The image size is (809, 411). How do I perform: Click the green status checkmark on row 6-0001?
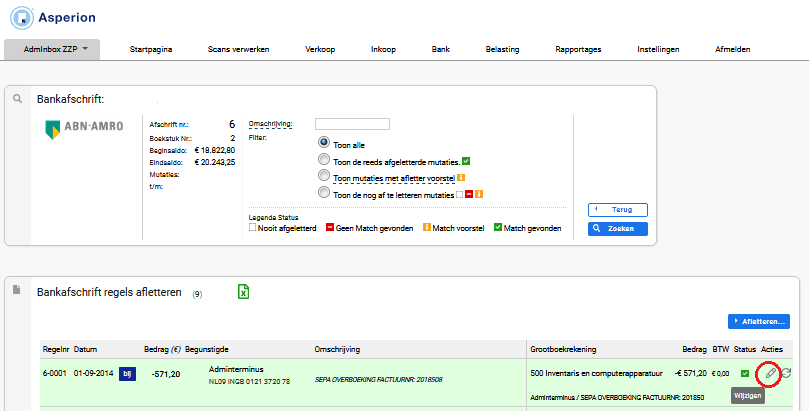[745, 373]
